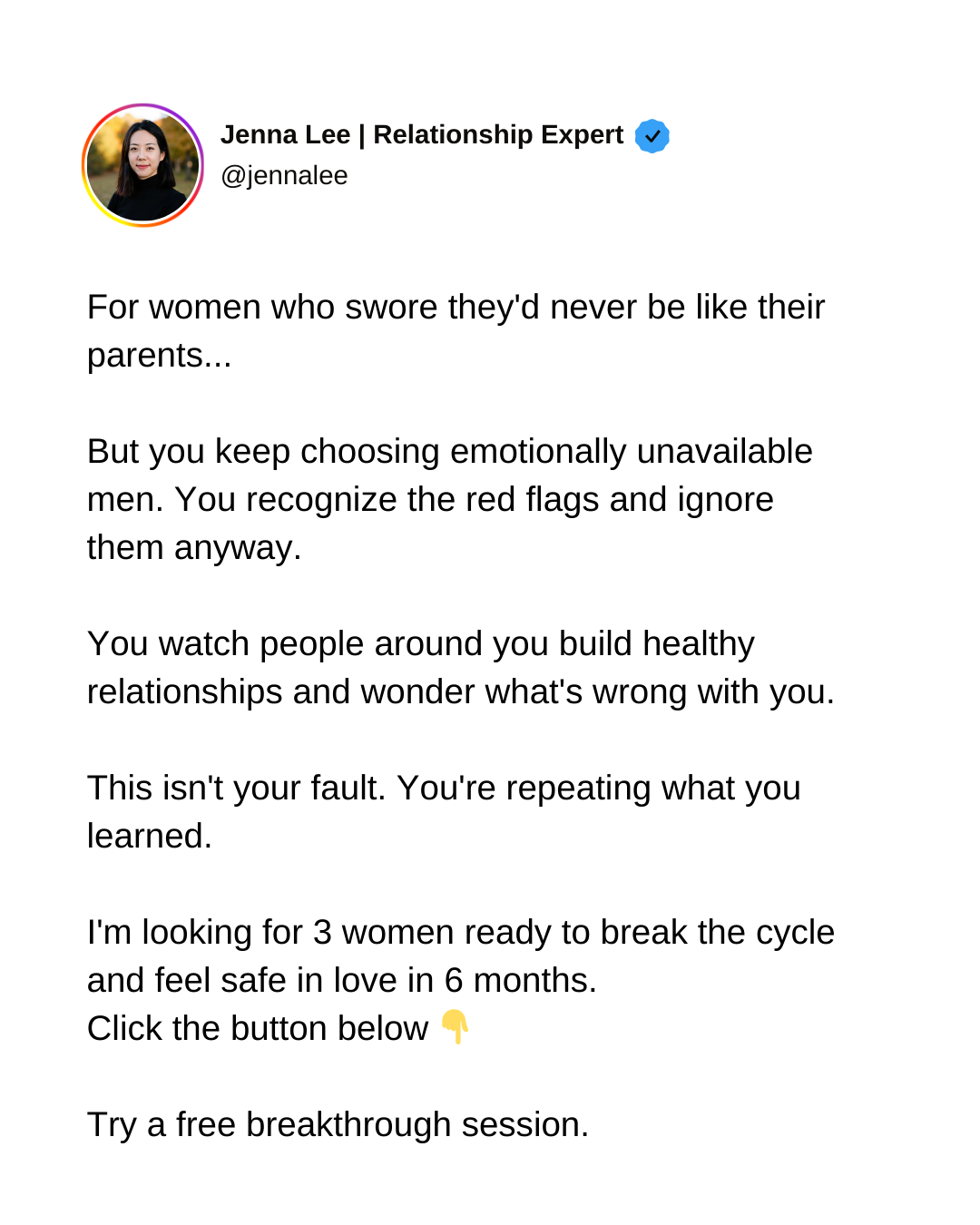Image resolution: width=980 pixels, height=1225 pixels.
Task: Click the "Relationship Expert" title text
Action: tap(498, 134)
